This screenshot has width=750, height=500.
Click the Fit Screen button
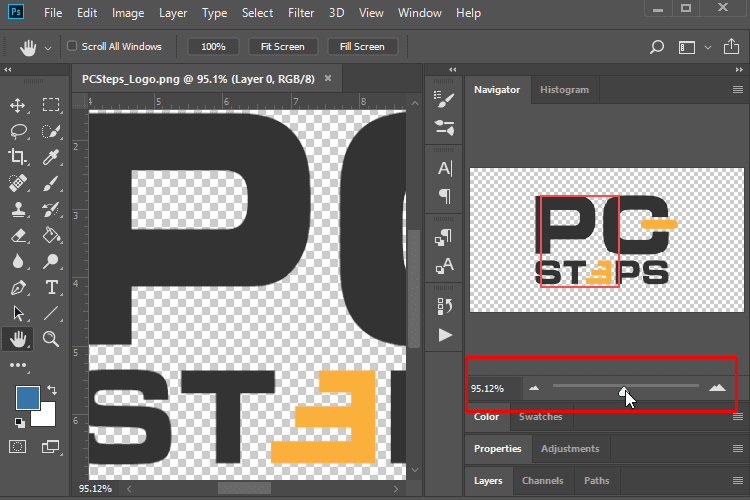pyautogui.click(x=283, y=46)
